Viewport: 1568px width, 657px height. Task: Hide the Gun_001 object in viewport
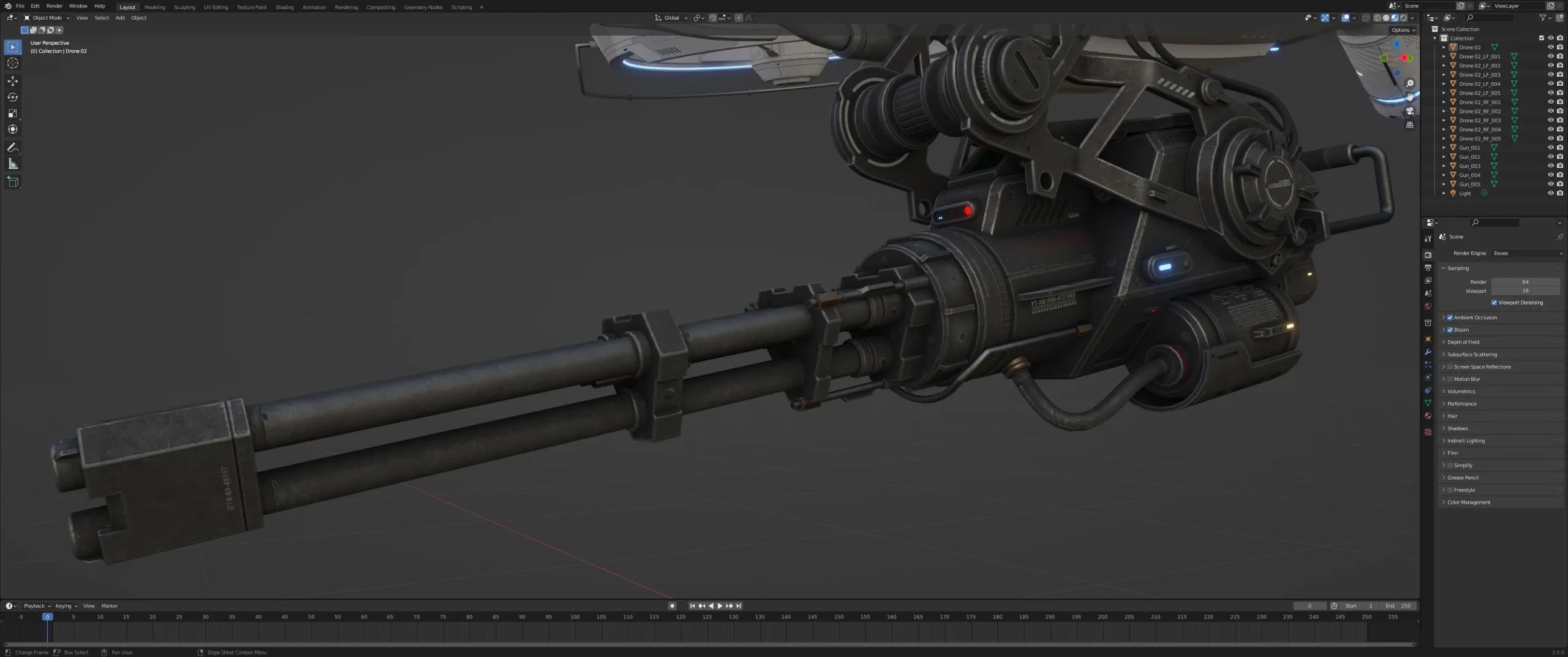[1551, 147]
